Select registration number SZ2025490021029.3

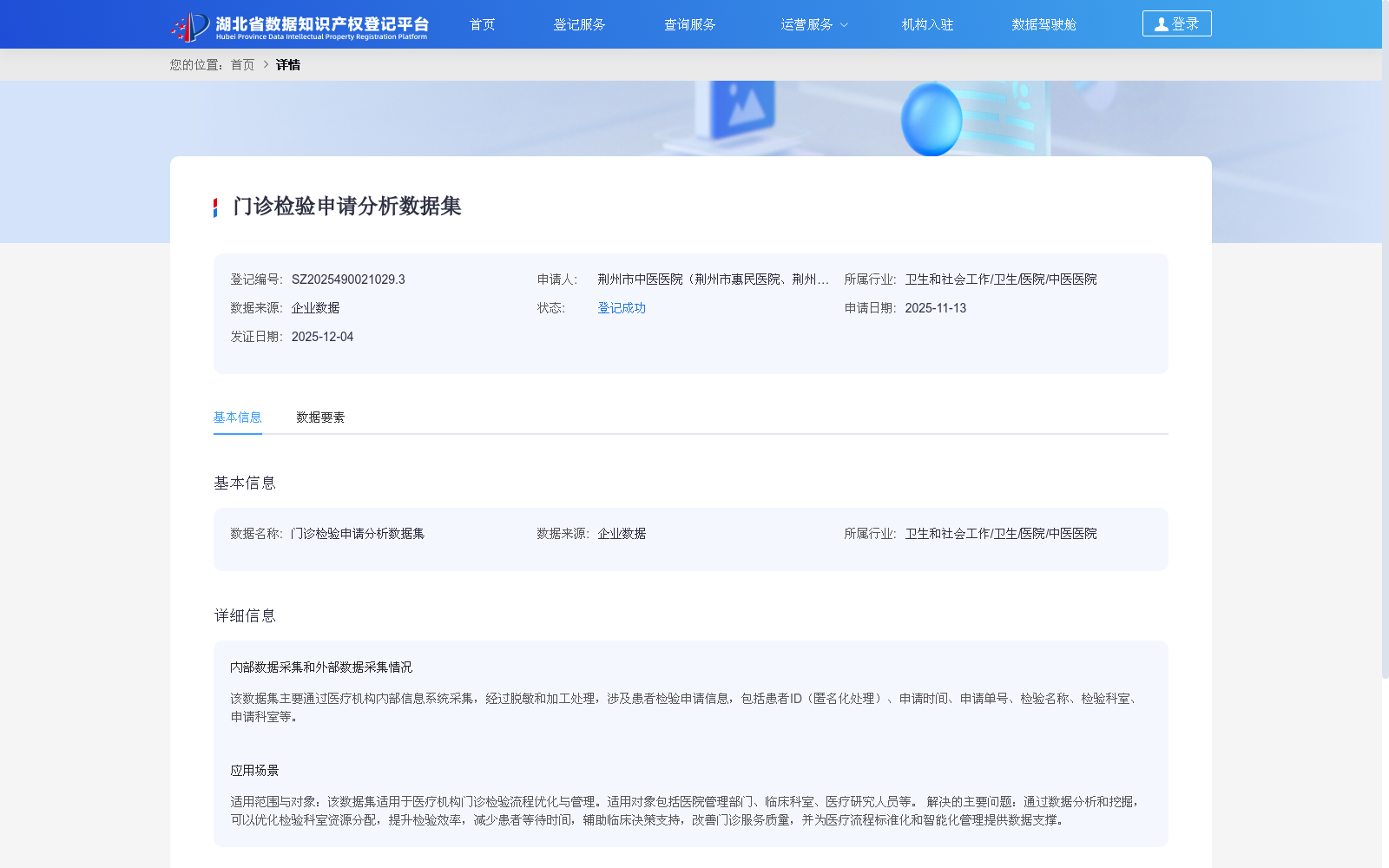[348, 279]
